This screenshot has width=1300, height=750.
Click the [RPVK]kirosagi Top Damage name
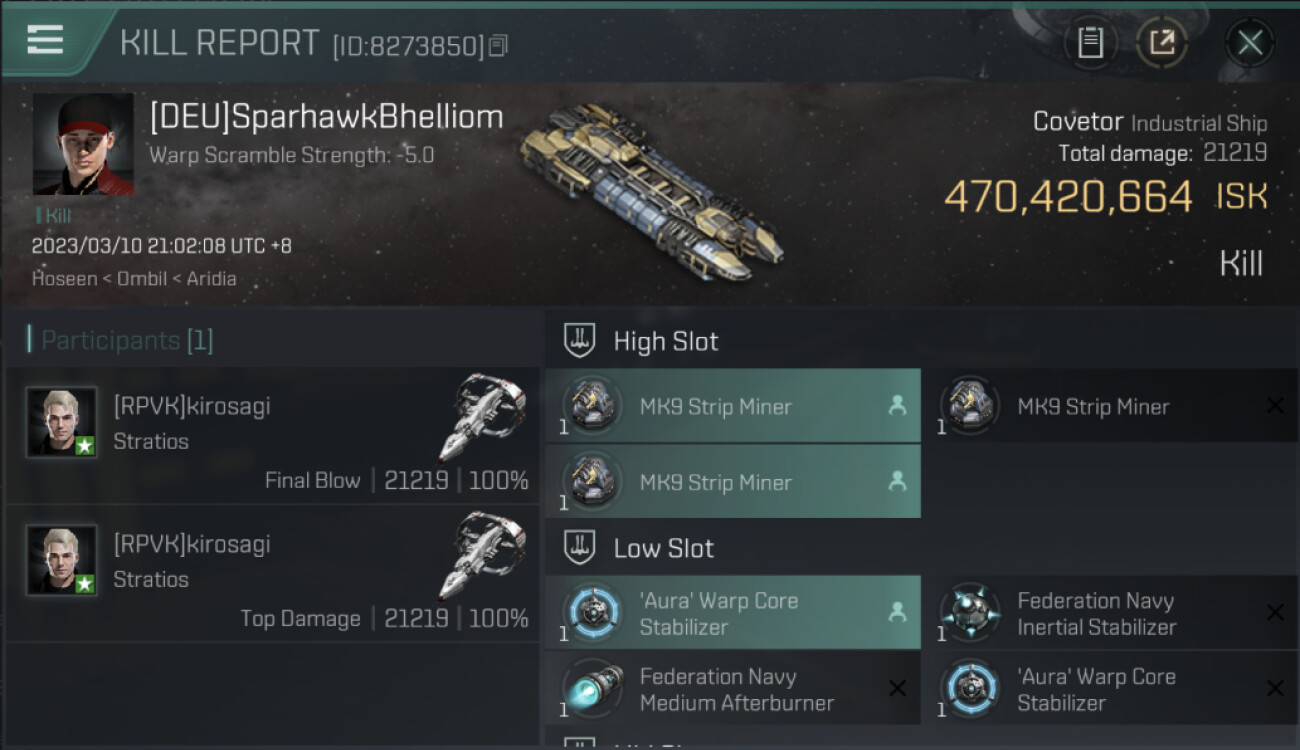(x=192, y=544)
